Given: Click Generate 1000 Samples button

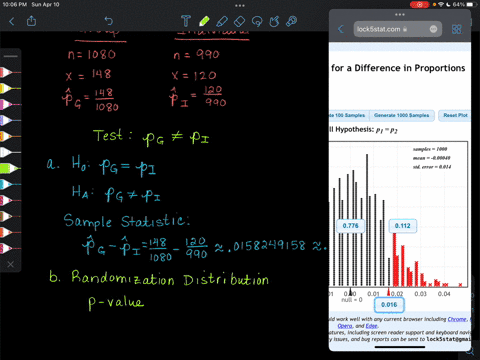Looking at the screenshot, I should point(401,115).
